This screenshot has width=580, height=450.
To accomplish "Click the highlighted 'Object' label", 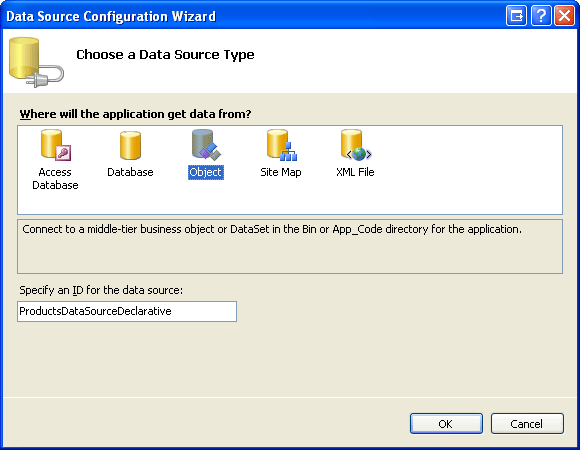I will (206, 172).
